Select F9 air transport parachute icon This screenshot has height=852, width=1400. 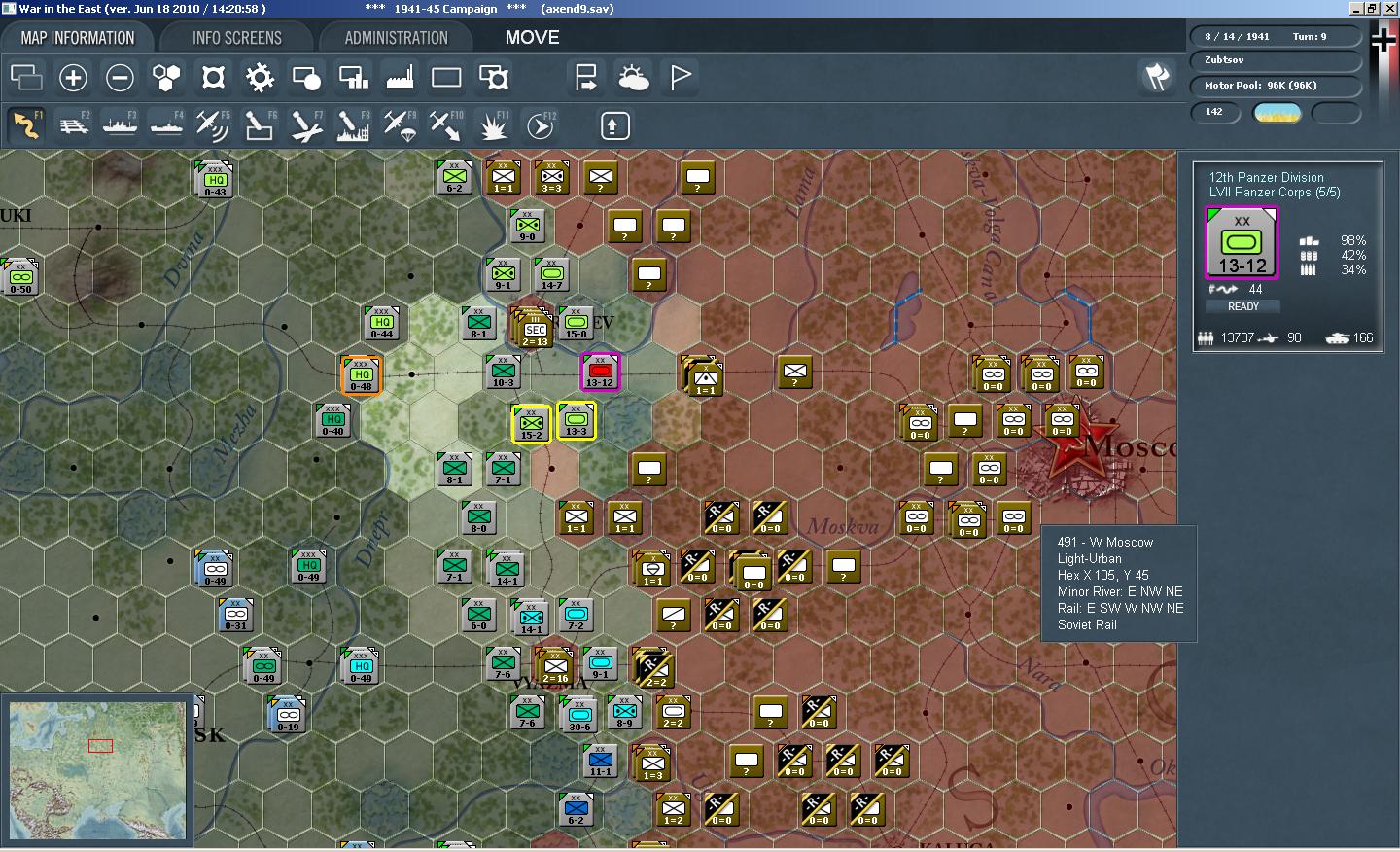(400, 125)
